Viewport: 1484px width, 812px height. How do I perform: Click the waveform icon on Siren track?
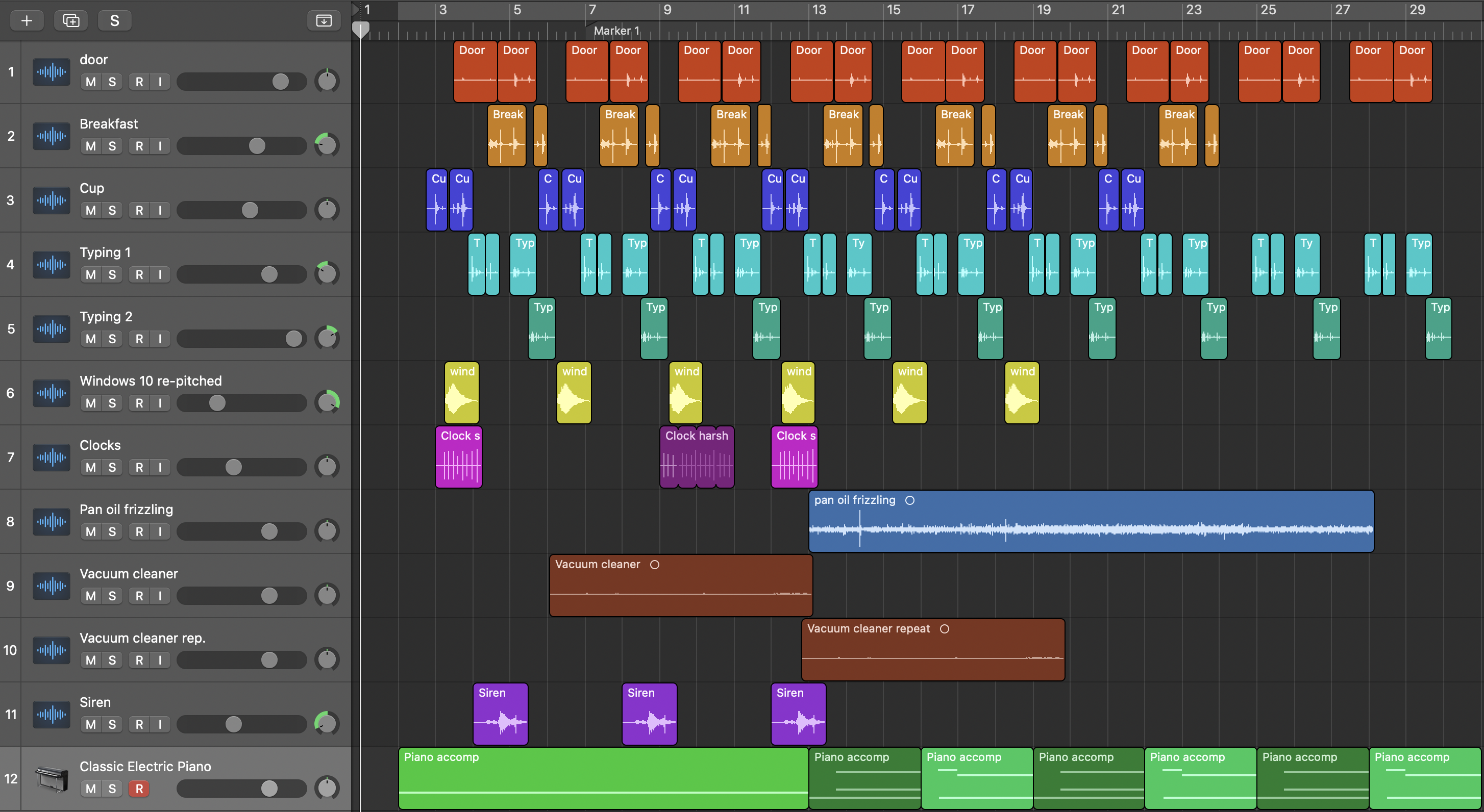(x=51, y=714)
